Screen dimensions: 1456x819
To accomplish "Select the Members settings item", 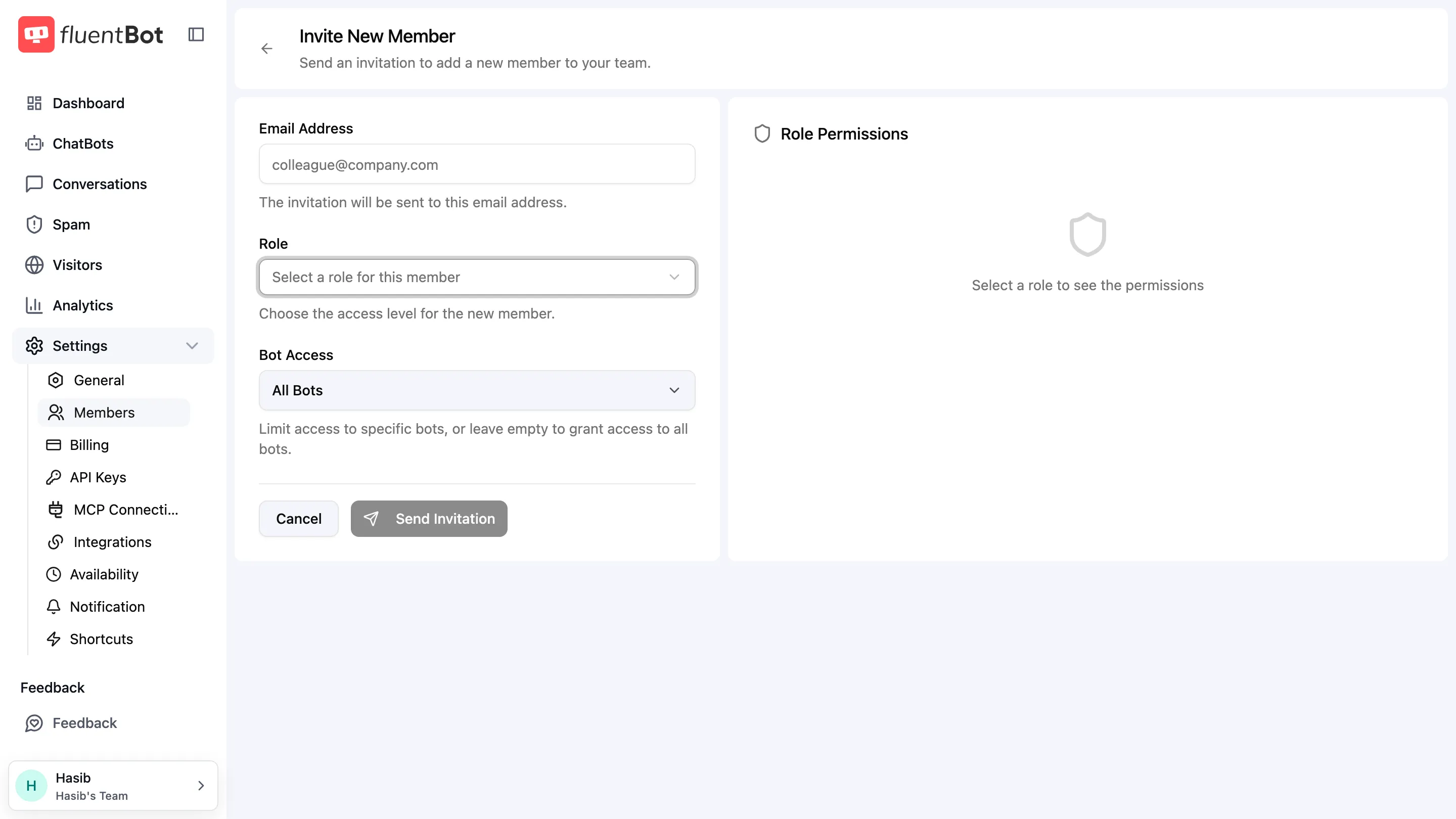I will (114, 413).
